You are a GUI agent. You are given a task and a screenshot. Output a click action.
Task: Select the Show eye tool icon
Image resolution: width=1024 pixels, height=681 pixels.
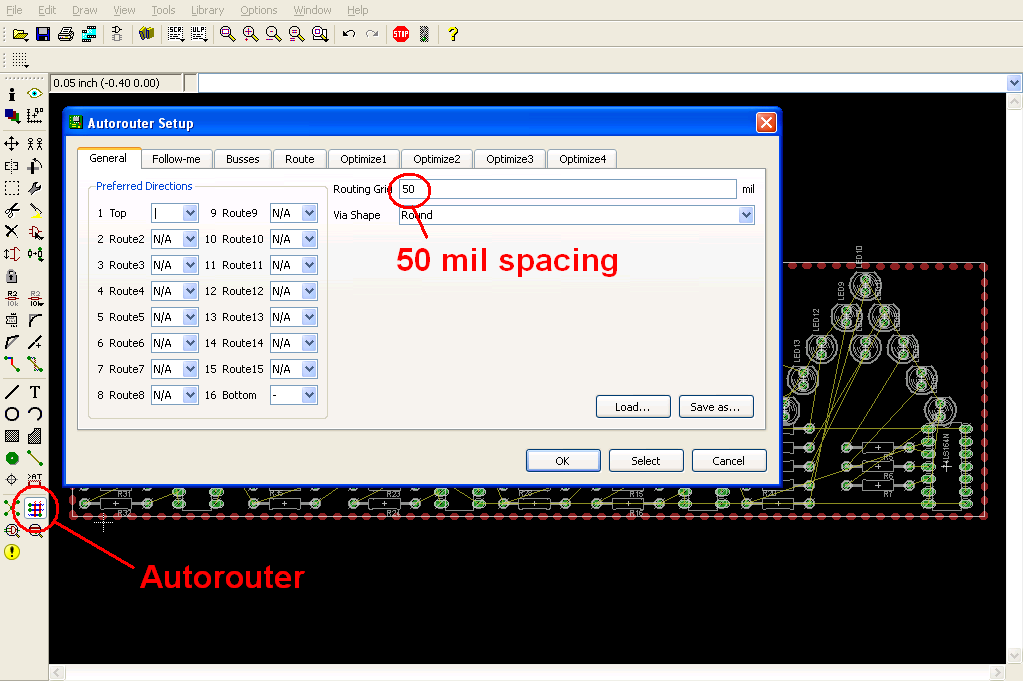(x=35, y=94)
